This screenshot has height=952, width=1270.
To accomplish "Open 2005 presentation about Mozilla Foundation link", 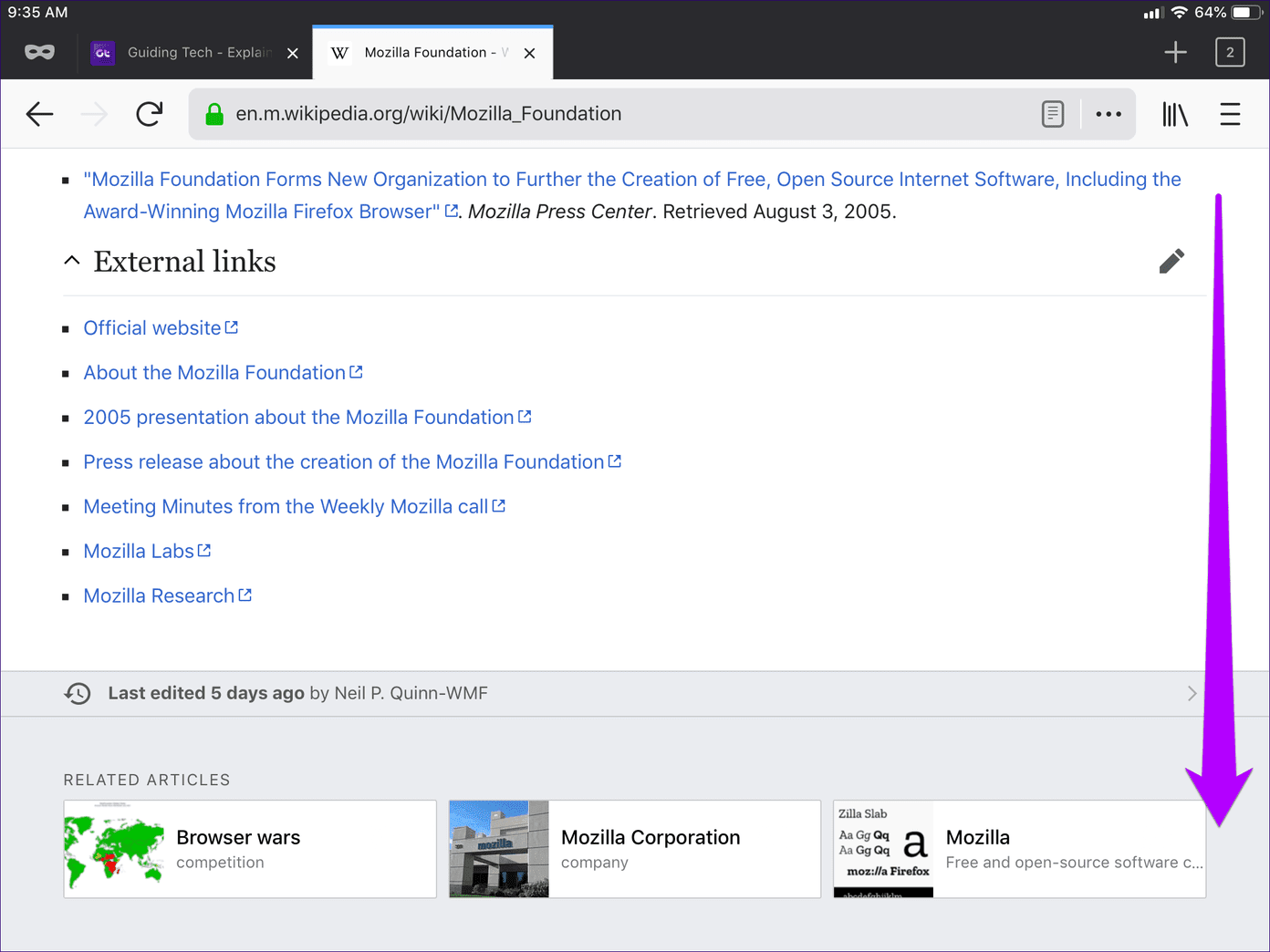I will [307, 418].
